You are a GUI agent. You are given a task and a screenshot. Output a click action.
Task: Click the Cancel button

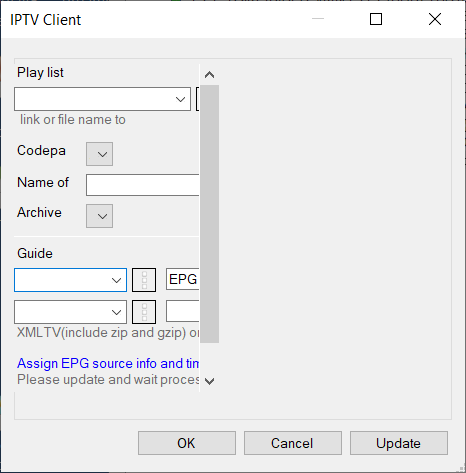tap(293, 443)
